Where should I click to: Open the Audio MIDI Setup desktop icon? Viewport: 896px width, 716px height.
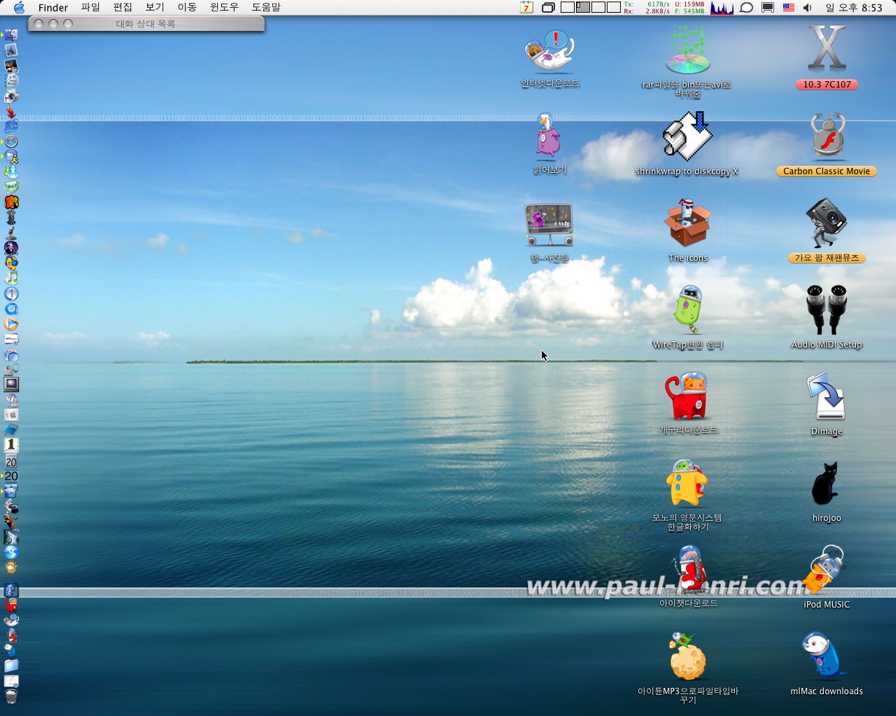tap(826, 310)
